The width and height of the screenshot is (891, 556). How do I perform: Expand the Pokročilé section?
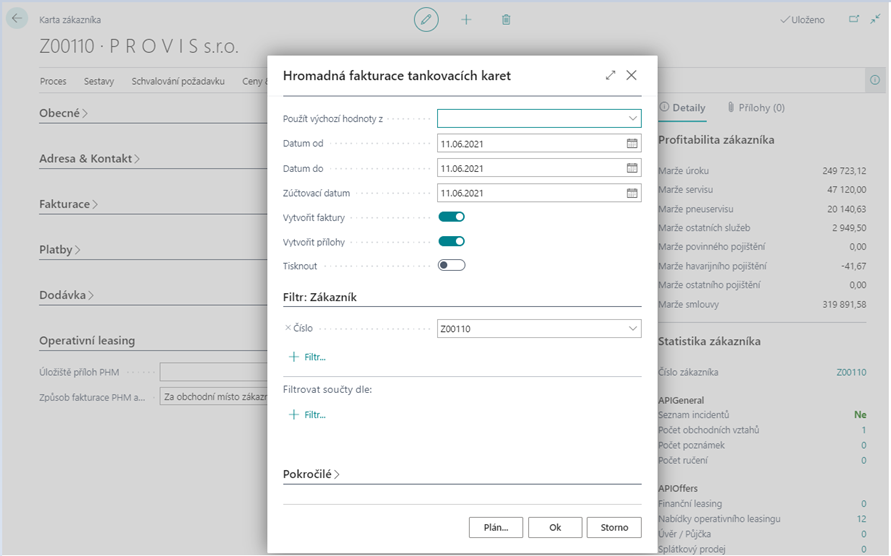311,474
